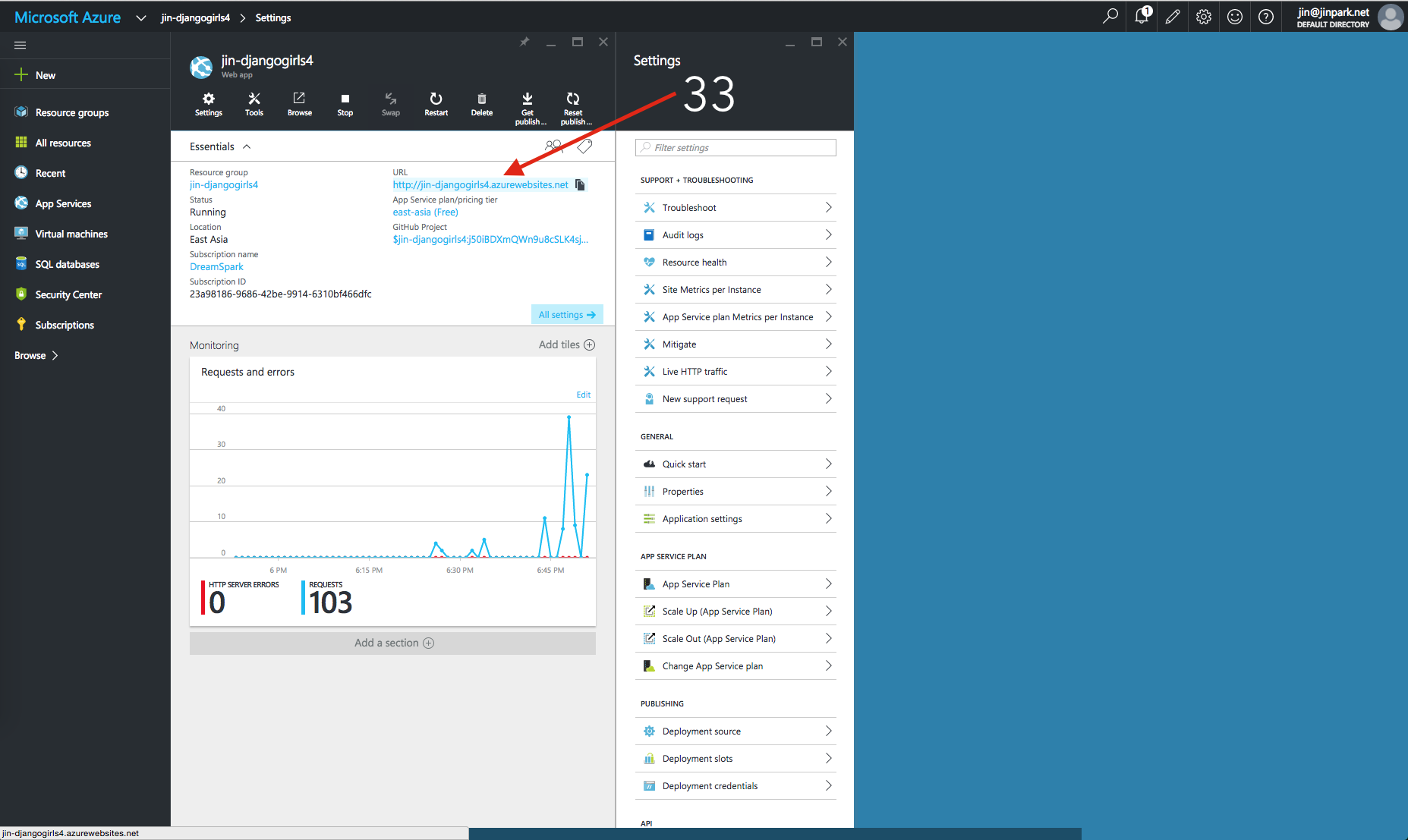Open the GitHub Project link
1408x840 pixels.
(x=490, y=239)
